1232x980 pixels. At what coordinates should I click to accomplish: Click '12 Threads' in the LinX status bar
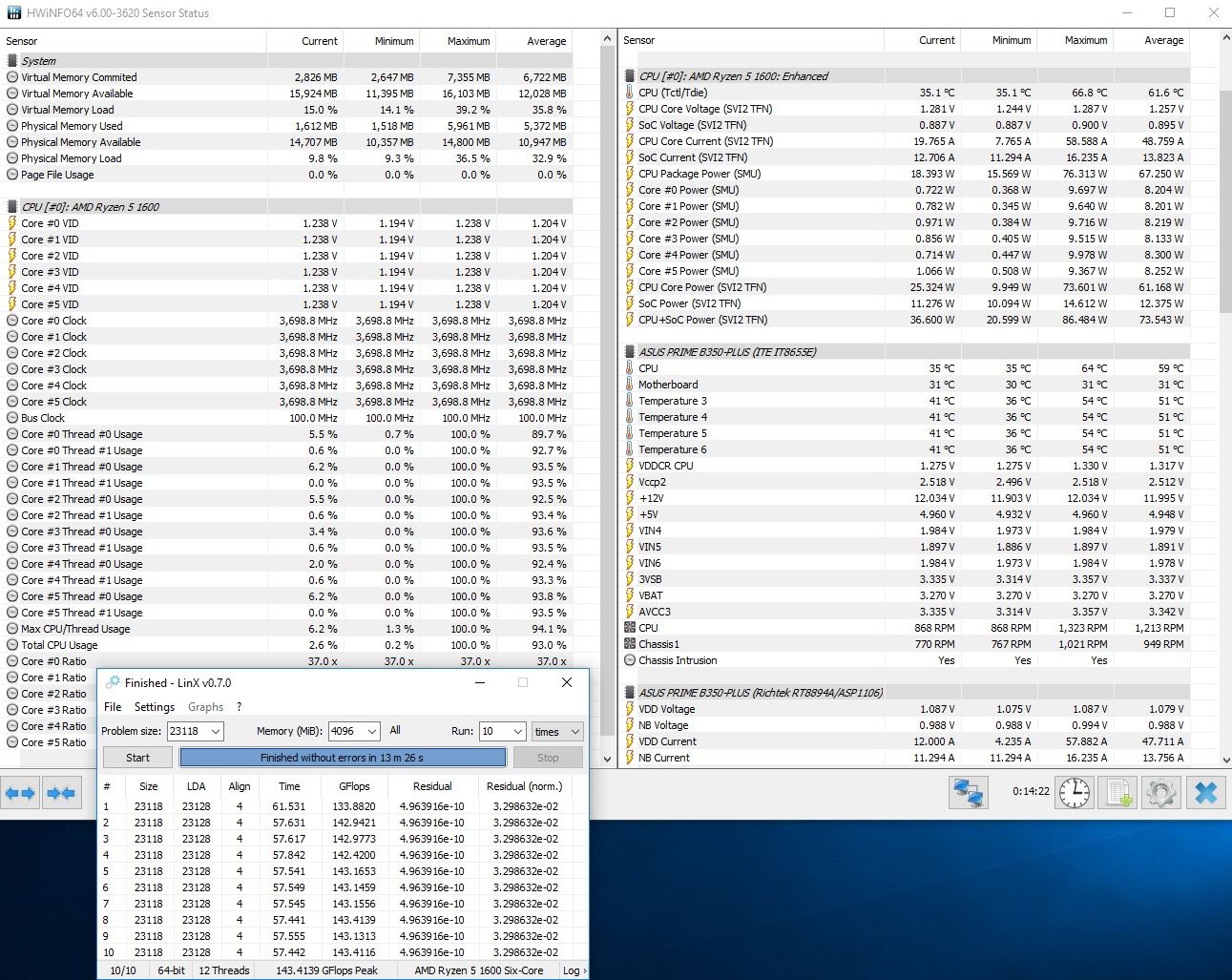coord(224,970)
